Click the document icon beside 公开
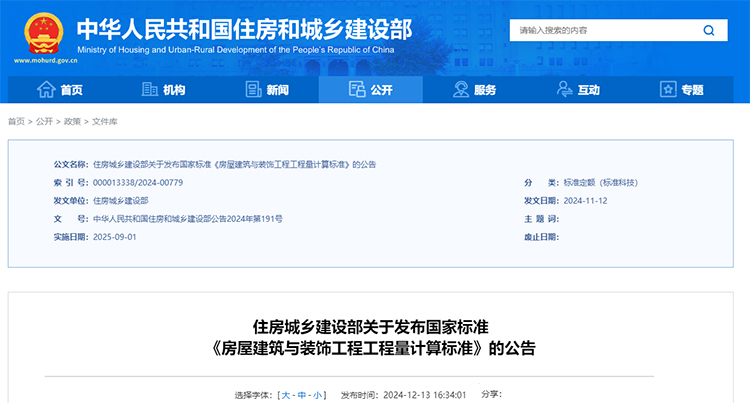The image size is (750, 403). [357, 89]
